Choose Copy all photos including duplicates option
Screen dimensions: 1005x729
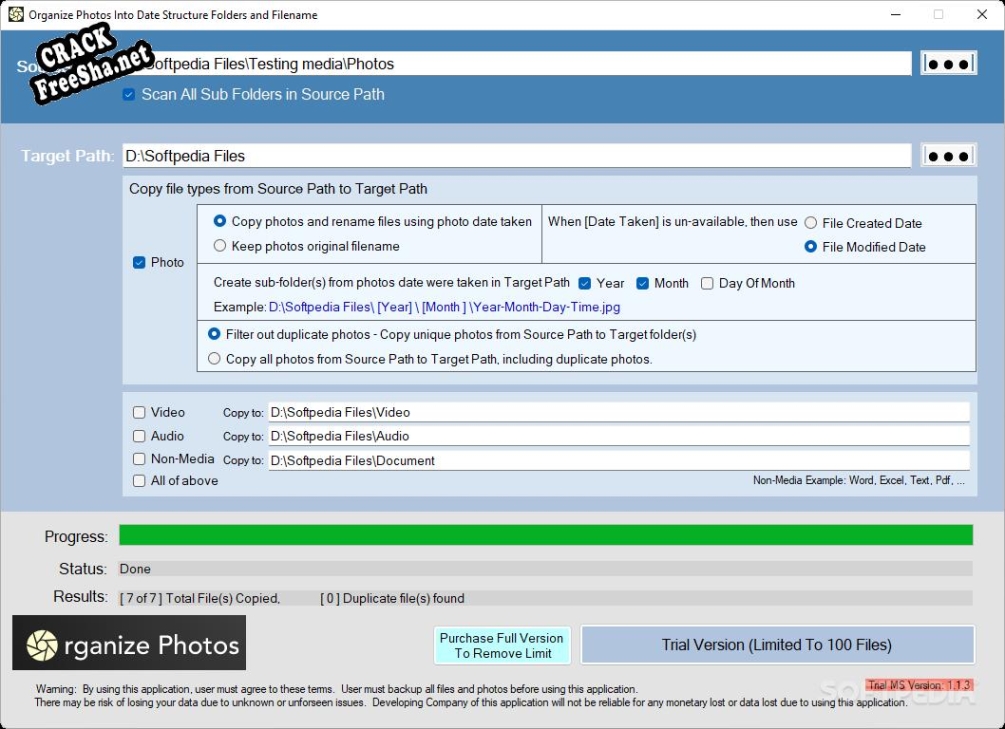pyautogui.click(x=214, y=359)
